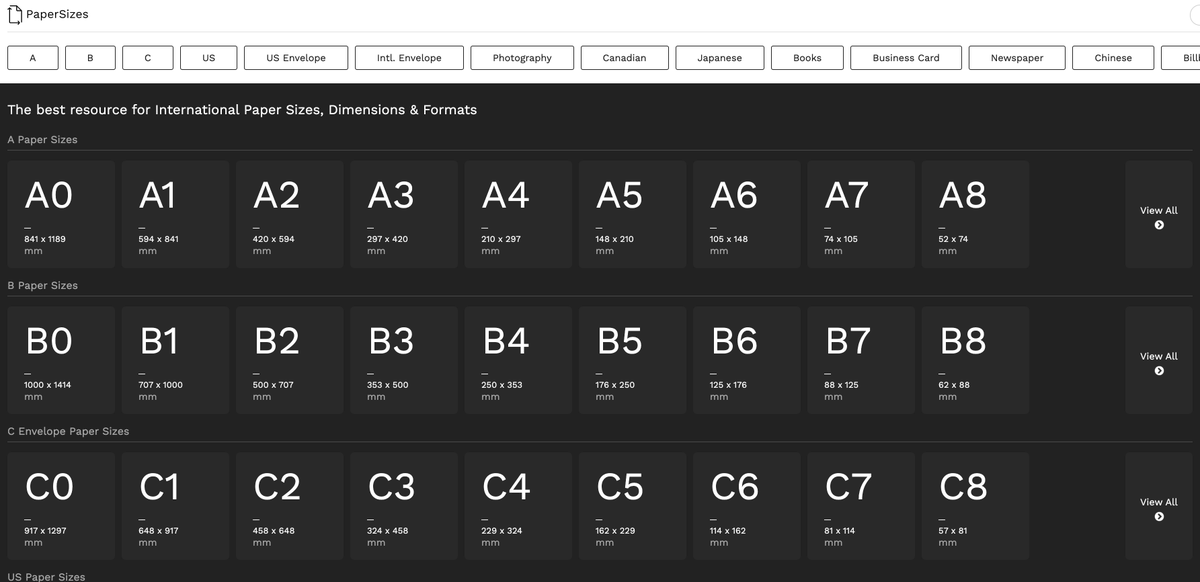This screenshot has width=1200, height=582.
Task: Open the B5 size card
Action: pyautogui.click(x=632, y=361)
